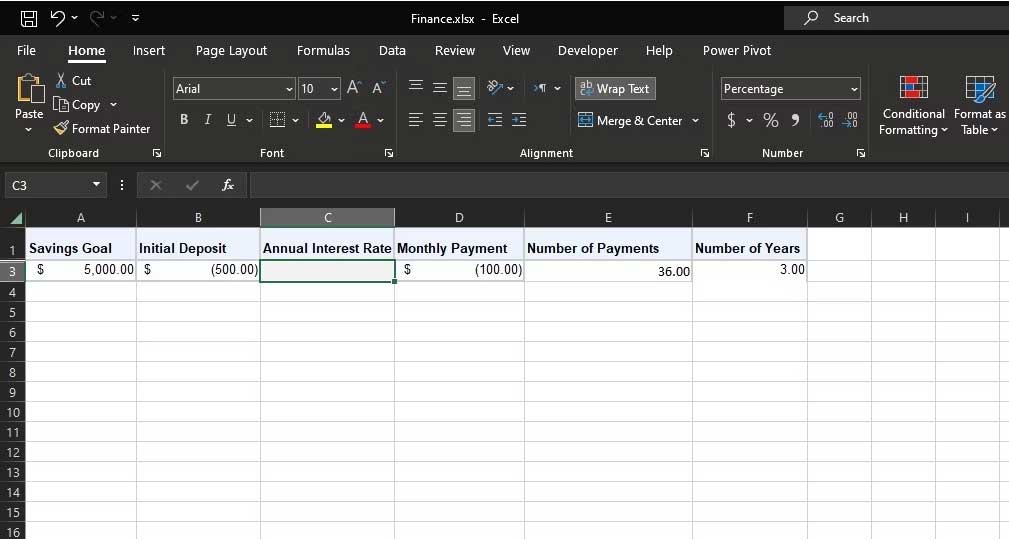Click the Merge & Center button
The height and width of the screenshot is (540, 1009).
click(632, 121)
